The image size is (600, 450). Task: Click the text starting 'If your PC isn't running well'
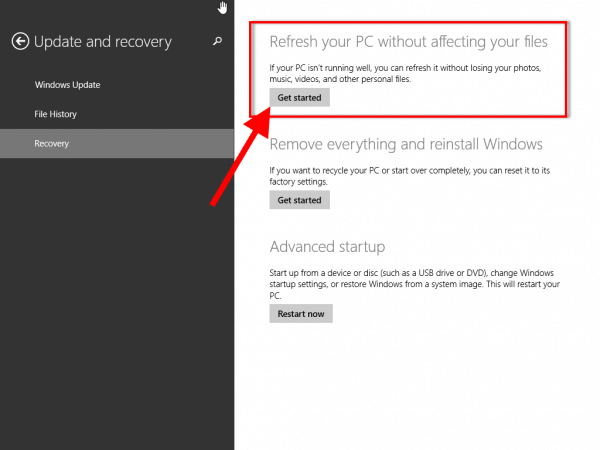point(405,73)
